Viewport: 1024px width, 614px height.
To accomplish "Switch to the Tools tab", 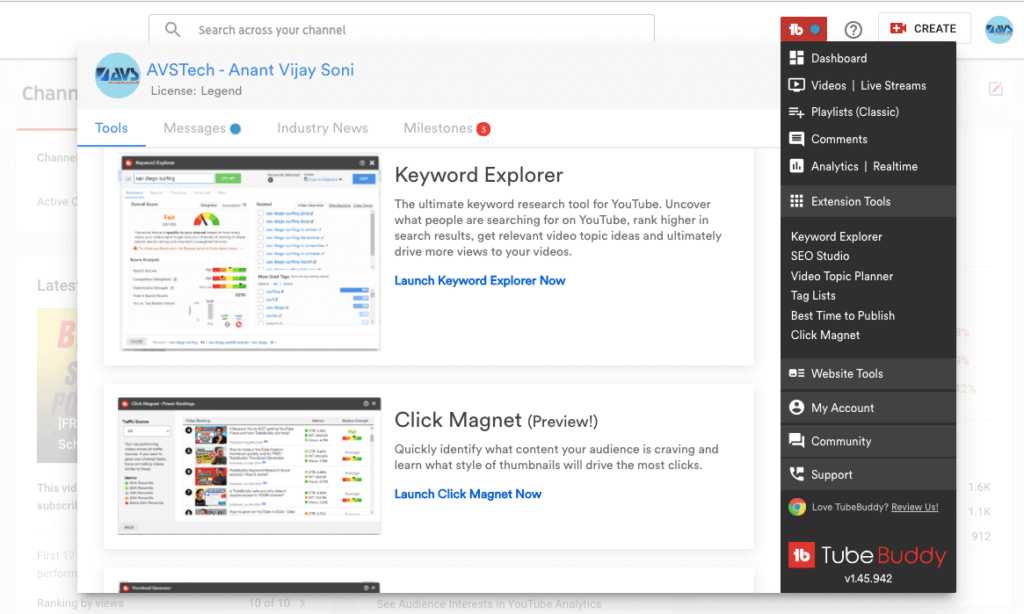I will click(111, 128).
